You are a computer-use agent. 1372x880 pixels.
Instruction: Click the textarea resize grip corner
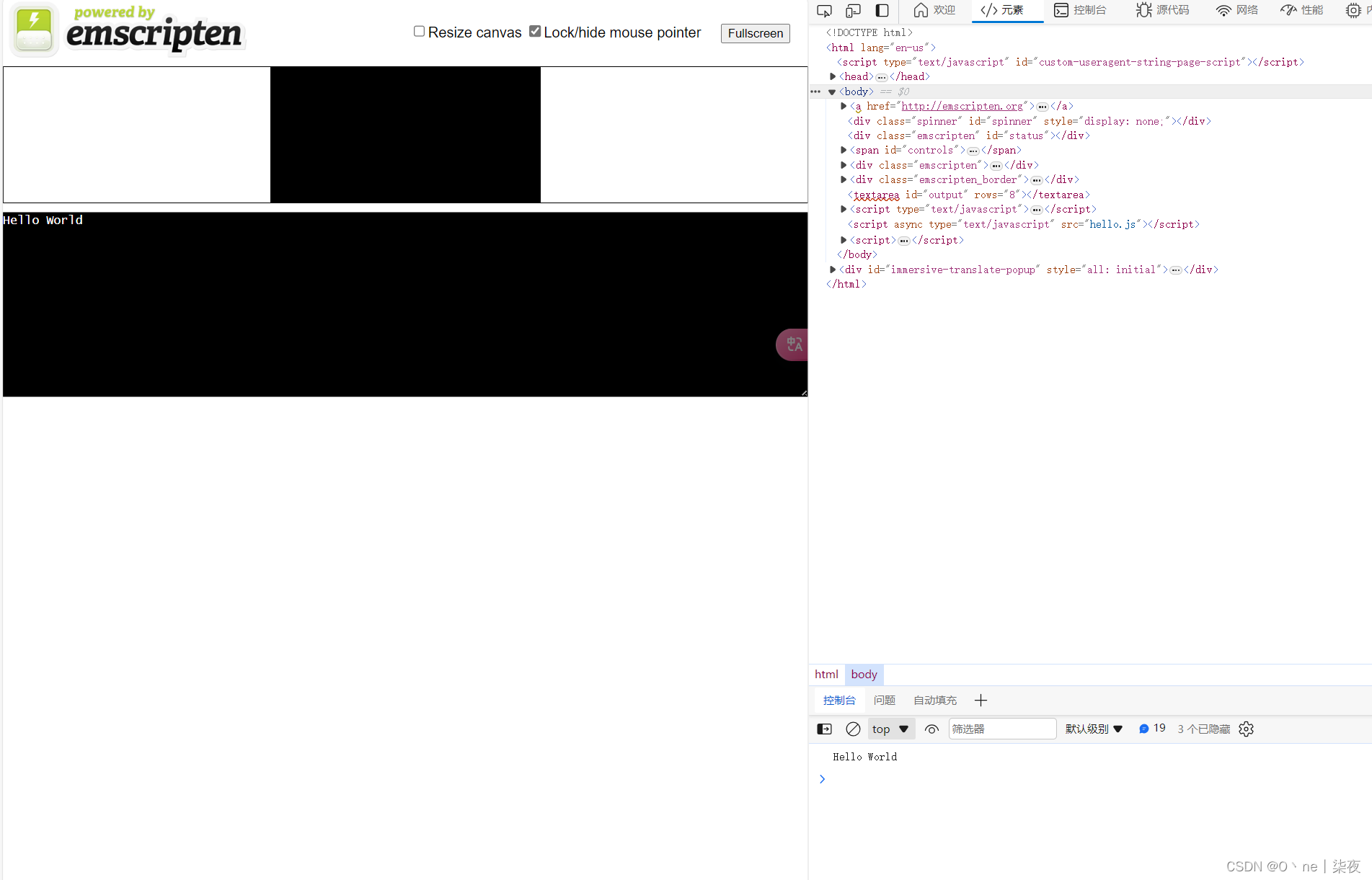point(804,393)
